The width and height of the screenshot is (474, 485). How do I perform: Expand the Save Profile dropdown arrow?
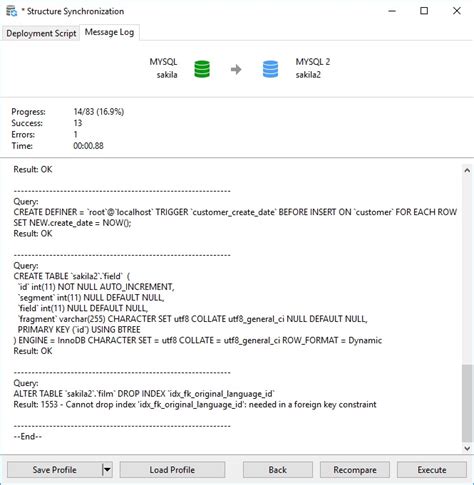point(107,470)
